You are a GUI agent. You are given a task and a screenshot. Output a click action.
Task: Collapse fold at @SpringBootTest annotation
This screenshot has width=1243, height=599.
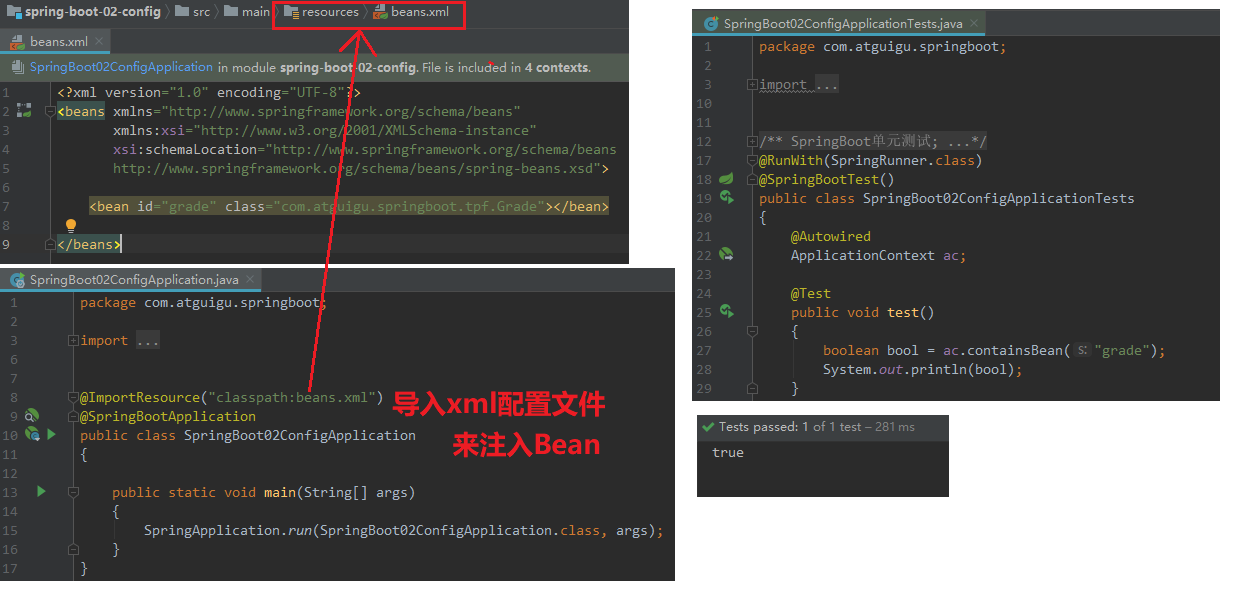[751, 180]
